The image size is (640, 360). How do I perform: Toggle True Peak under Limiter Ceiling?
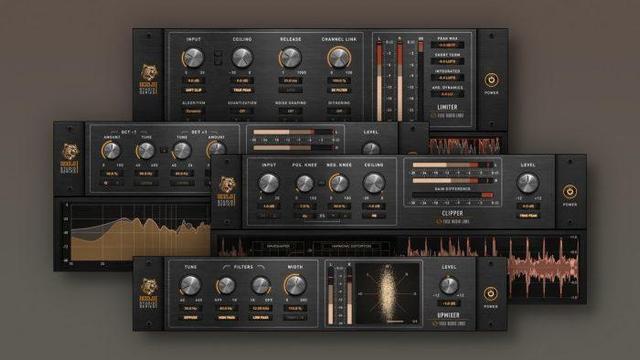click(242, 90)
